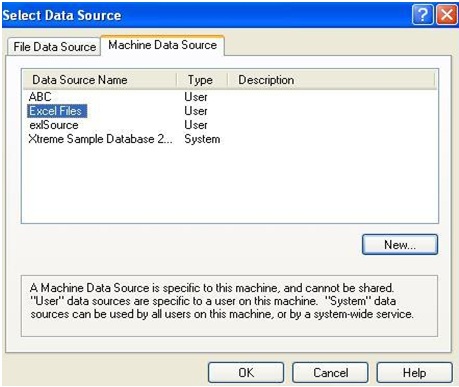The height and width of the screenshot is (387, 459).
Task: Select the ABC data source
Action: point(40,97)
